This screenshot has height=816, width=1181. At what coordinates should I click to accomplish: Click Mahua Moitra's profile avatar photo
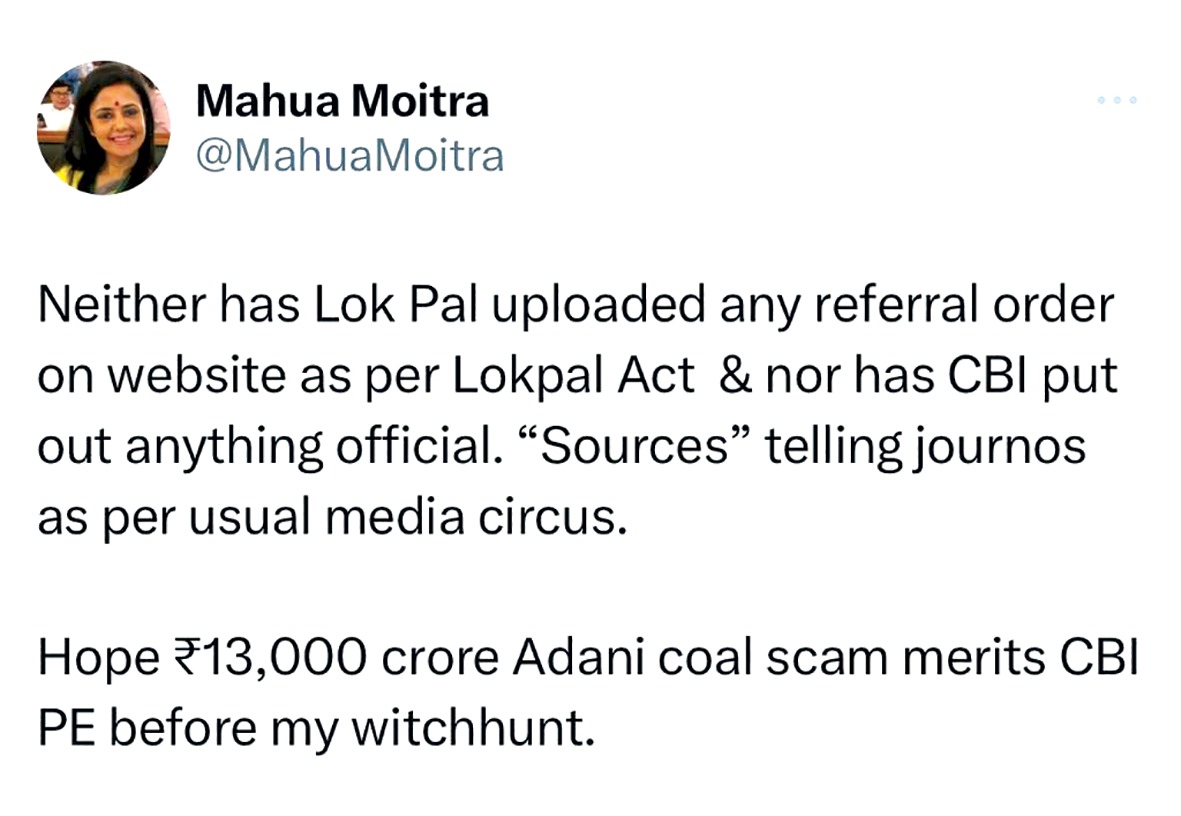tap(103, 128)
